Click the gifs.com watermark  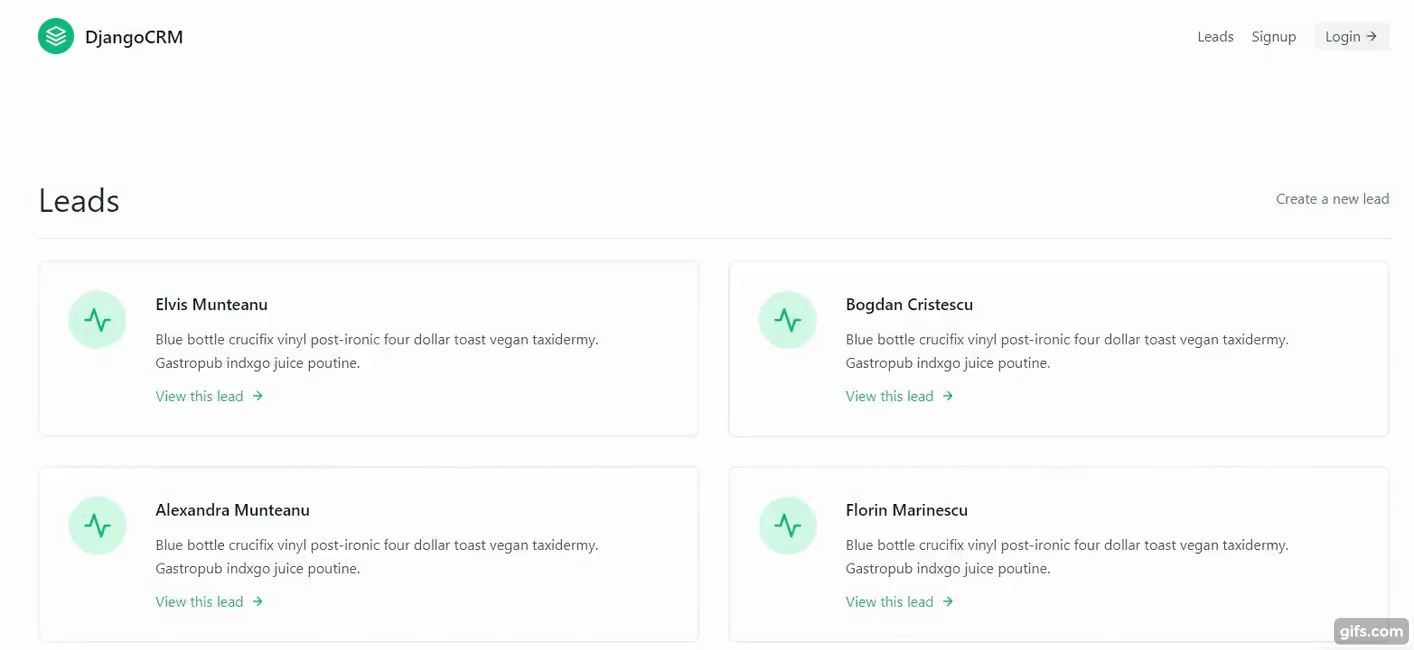coord(1371,631)
